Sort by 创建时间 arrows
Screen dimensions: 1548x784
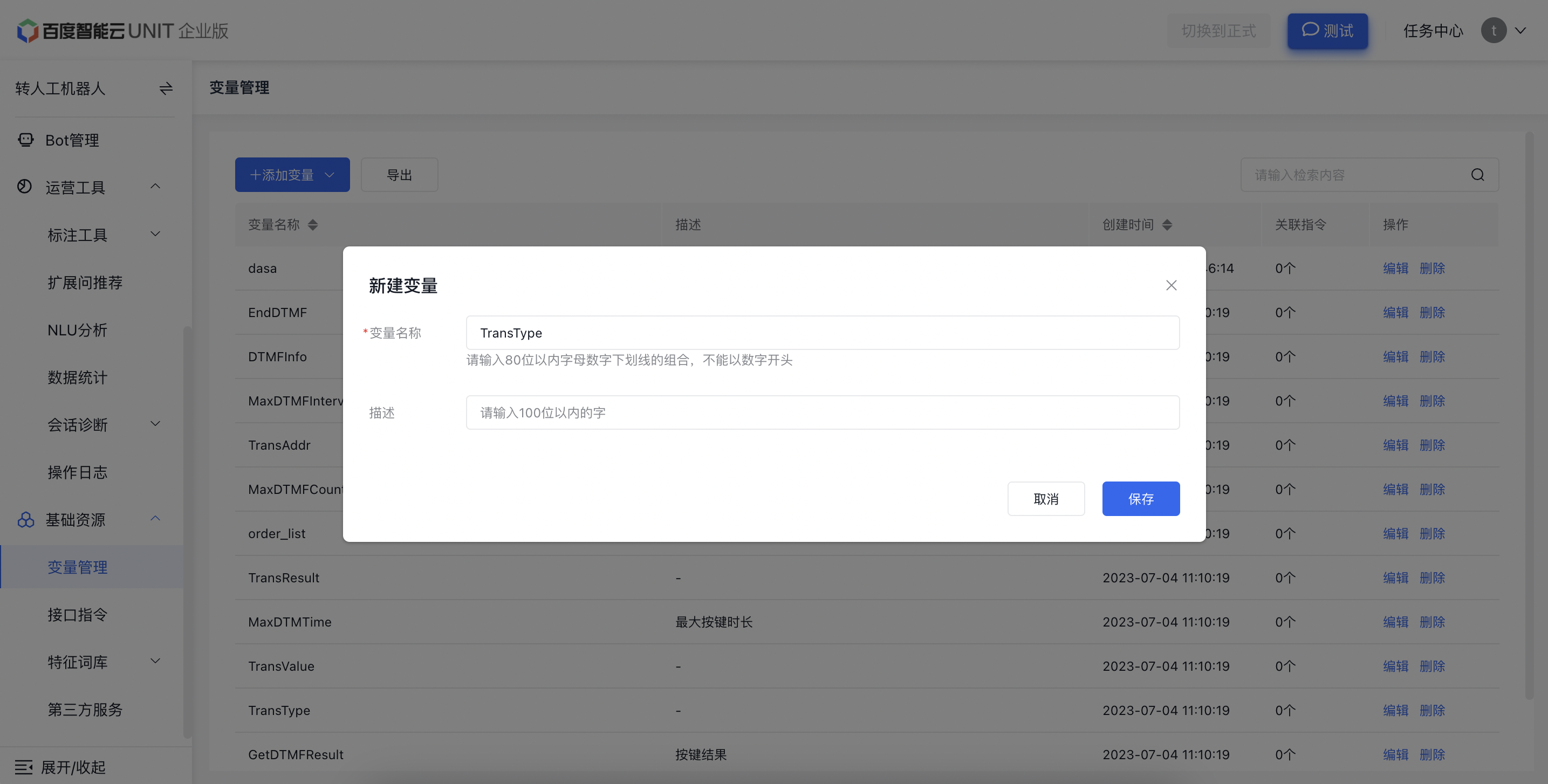(x=1167, y=225)
